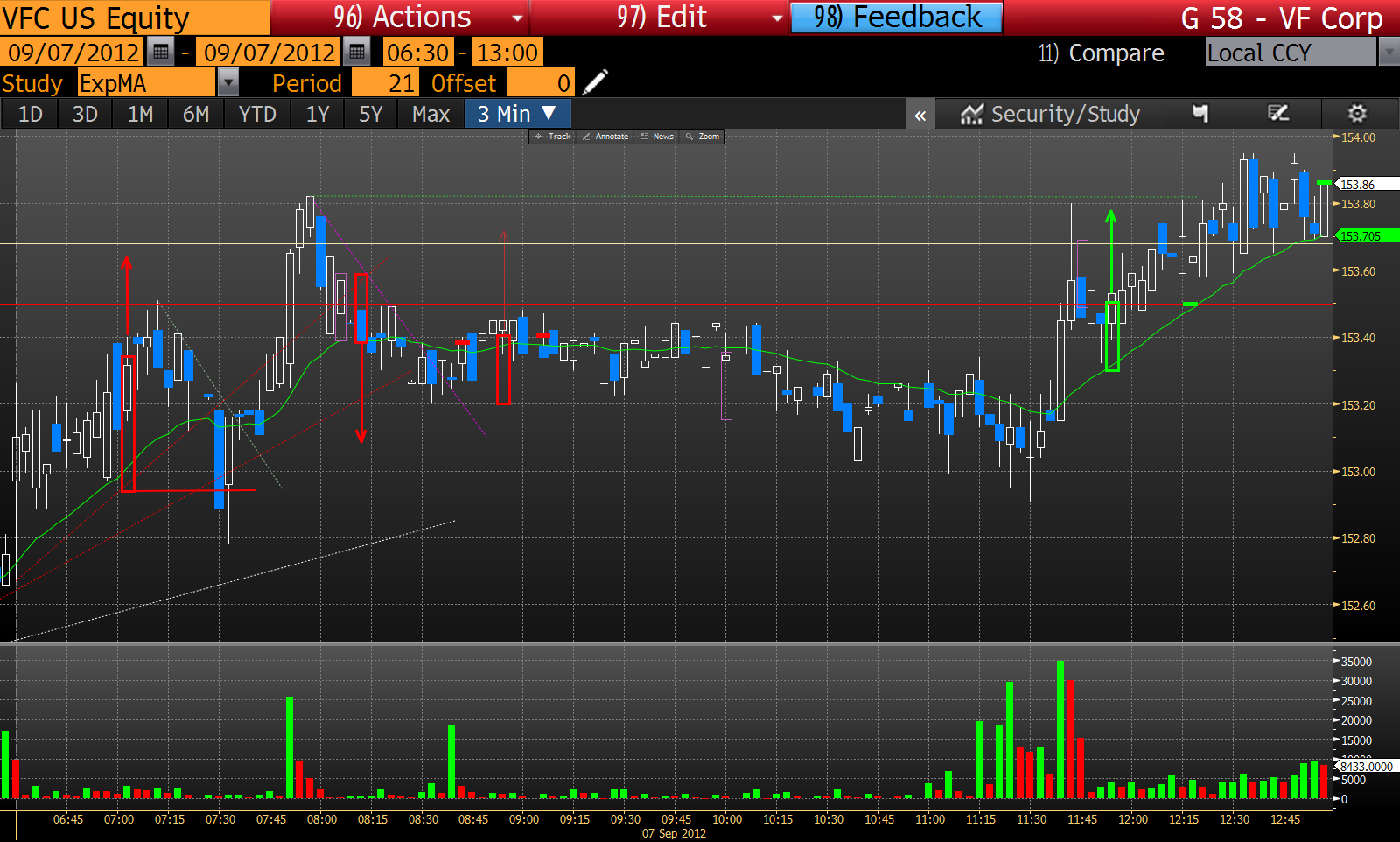This screenshot has width=1400, height=842.
Task: Click the pencil edit study icon
Action: (x=595, y=83)
